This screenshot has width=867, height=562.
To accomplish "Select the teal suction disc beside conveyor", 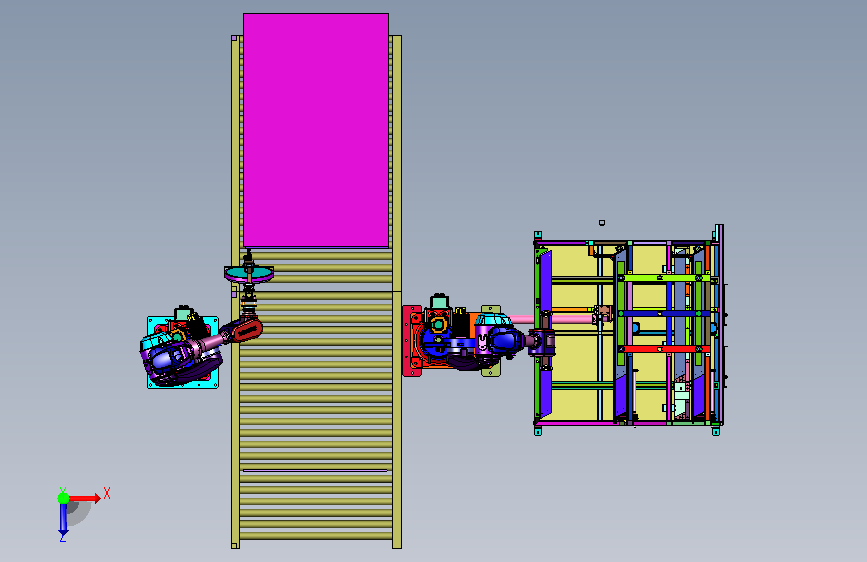I will tap(249, 274).
